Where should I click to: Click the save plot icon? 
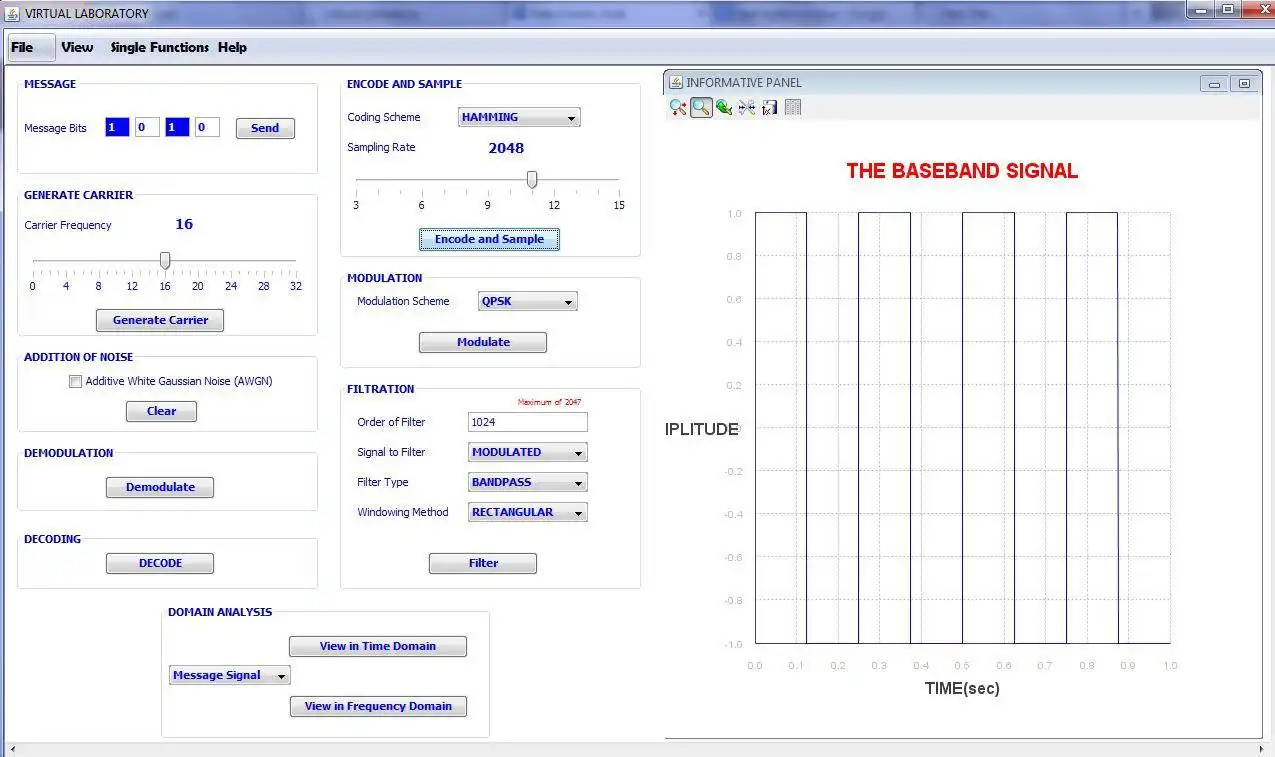tap(769, 107)
